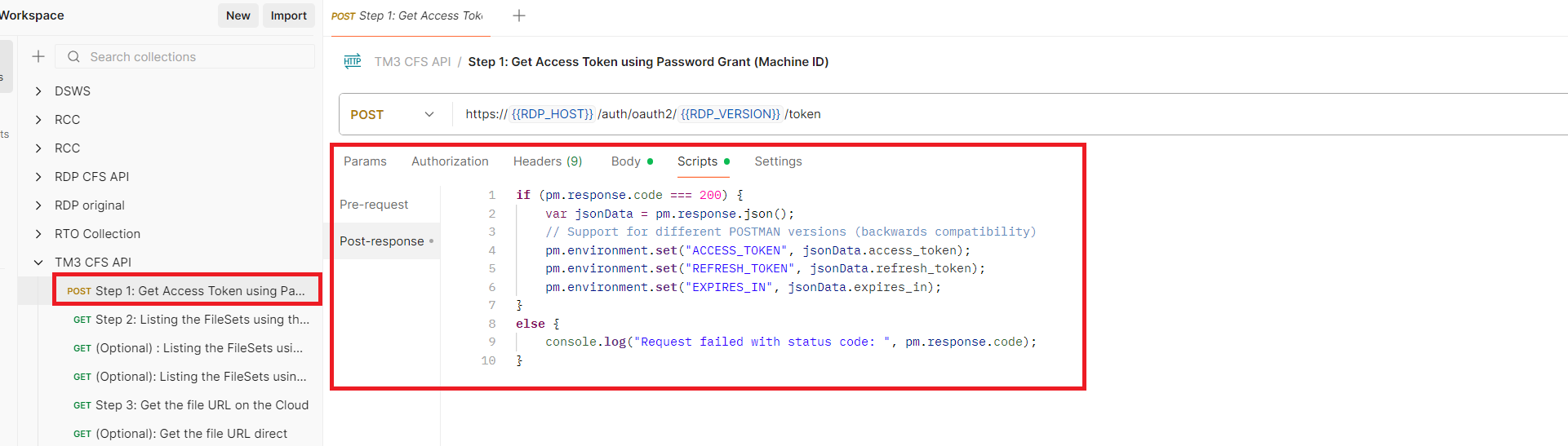Click the HTTP icon beside the breadcrumb
The image size is (1568, 446).
tap(353, 62)
